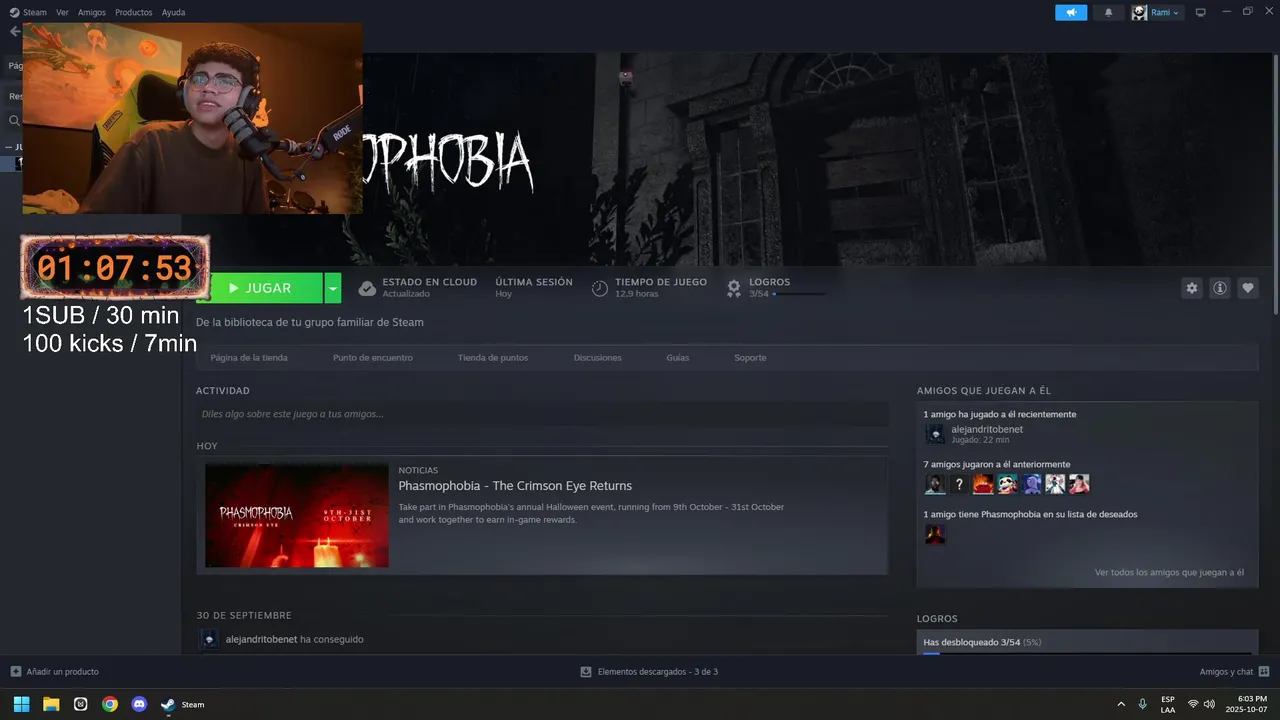Click the volume speaker tray icon
1280x720 pixels.
[1209, 704]
